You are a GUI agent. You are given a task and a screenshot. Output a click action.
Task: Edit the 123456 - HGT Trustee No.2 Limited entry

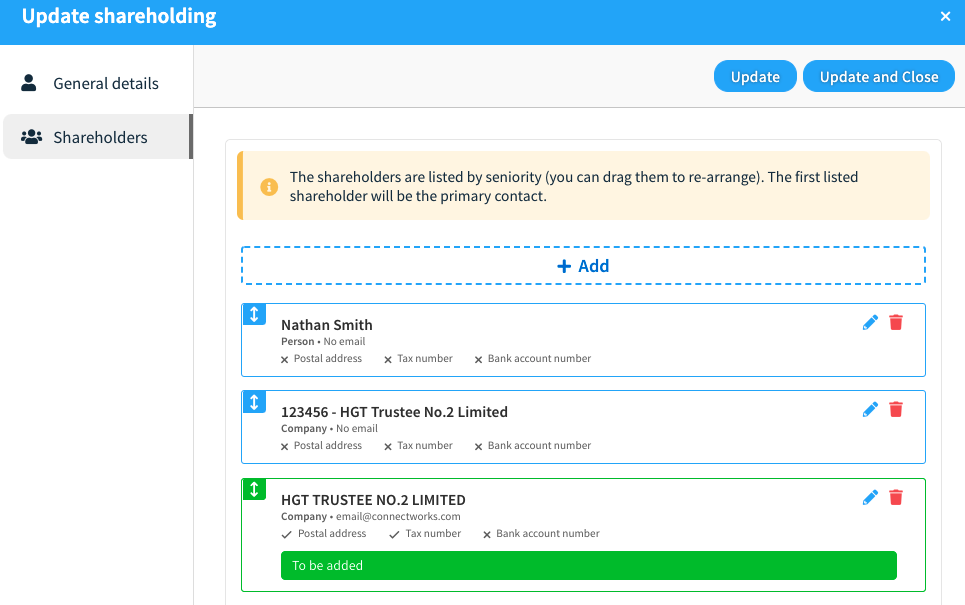(x=870, y=409)
